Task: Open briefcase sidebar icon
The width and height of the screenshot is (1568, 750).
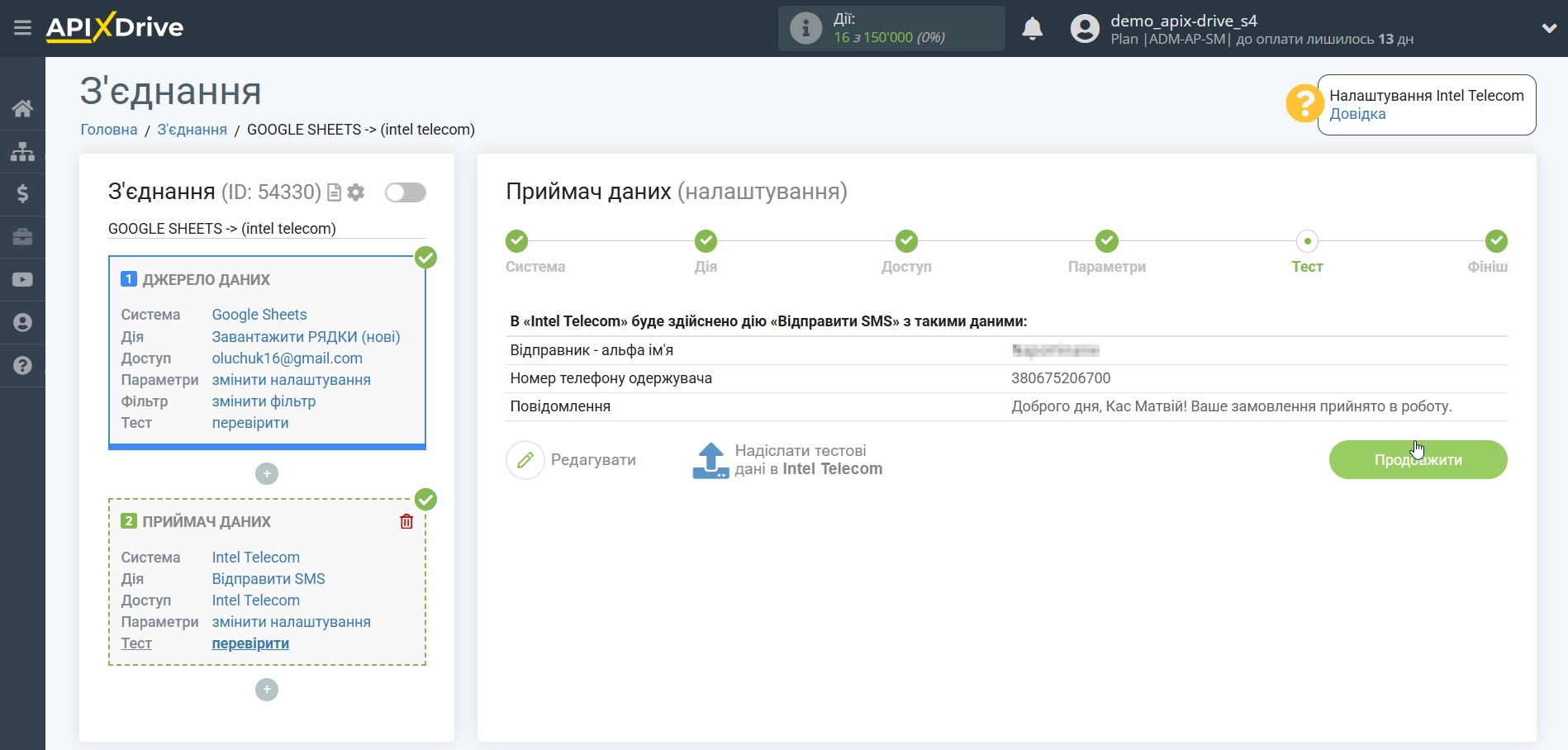Action: (x=22, y=237)
